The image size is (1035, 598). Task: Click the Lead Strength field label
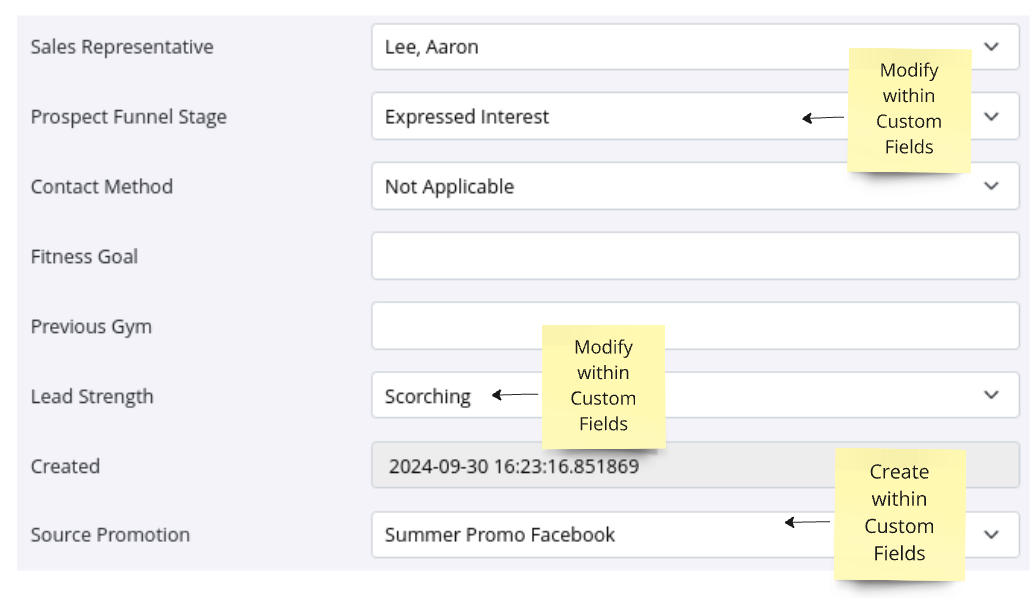[92, 396]
